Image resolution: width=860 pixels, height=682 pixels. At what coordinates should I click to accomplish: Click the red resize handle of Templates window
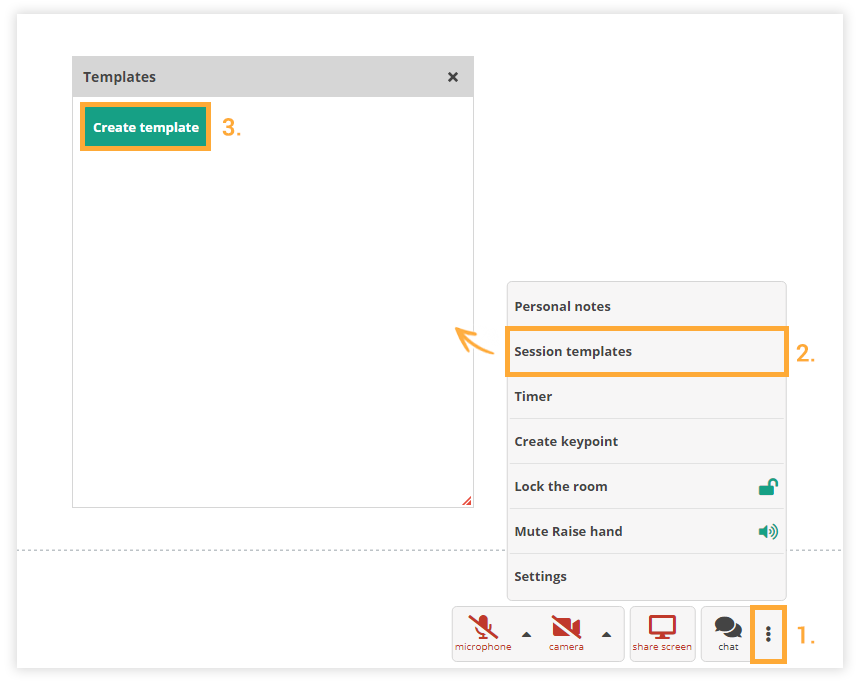467,500
